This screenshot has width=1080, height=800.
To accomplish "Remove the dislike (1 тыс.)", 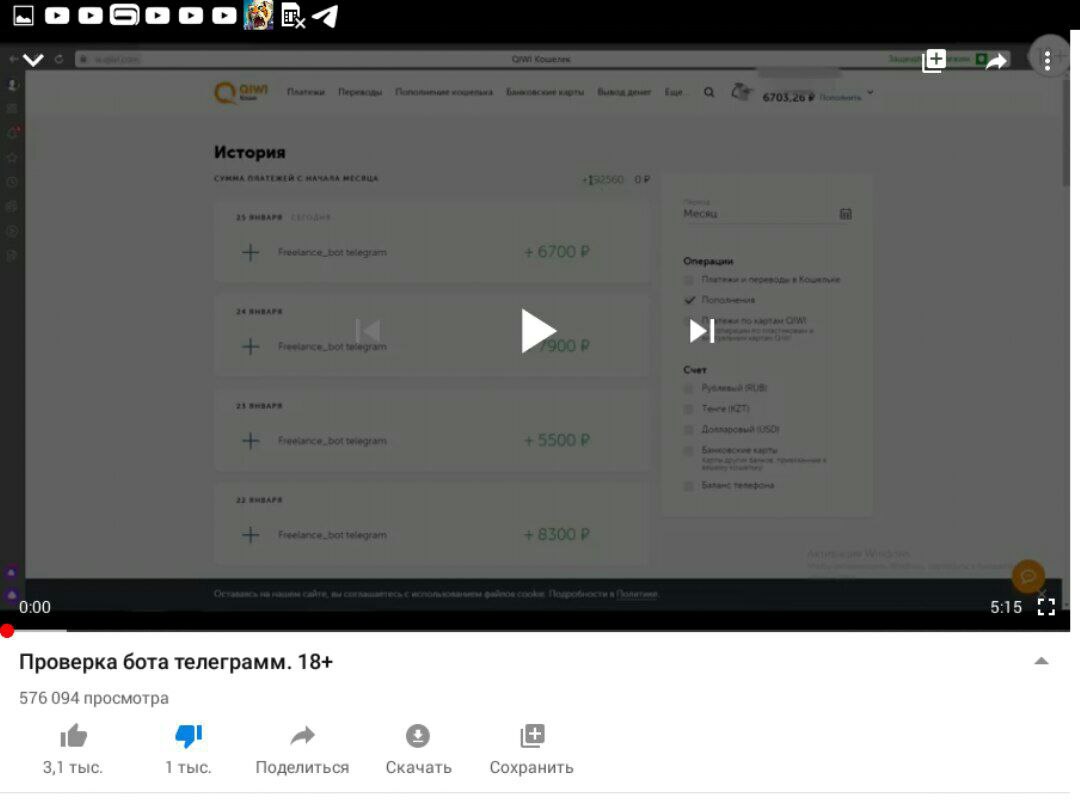I will (x=188, y=749).
